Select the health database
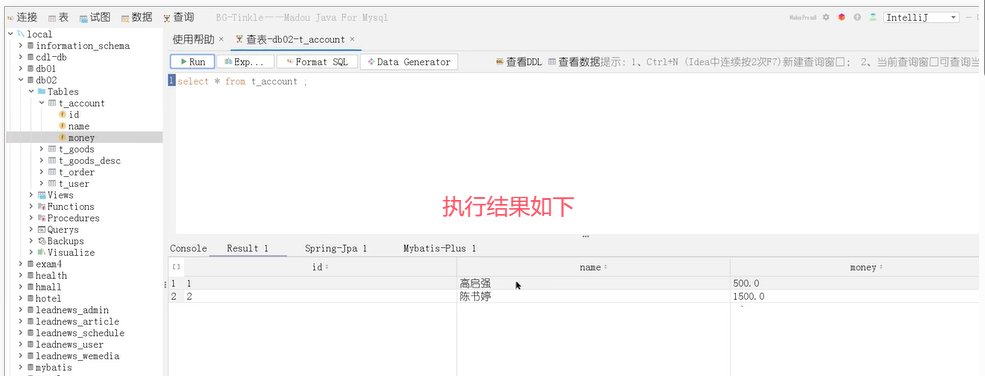 pyautogui.click(x=46, y=276)
